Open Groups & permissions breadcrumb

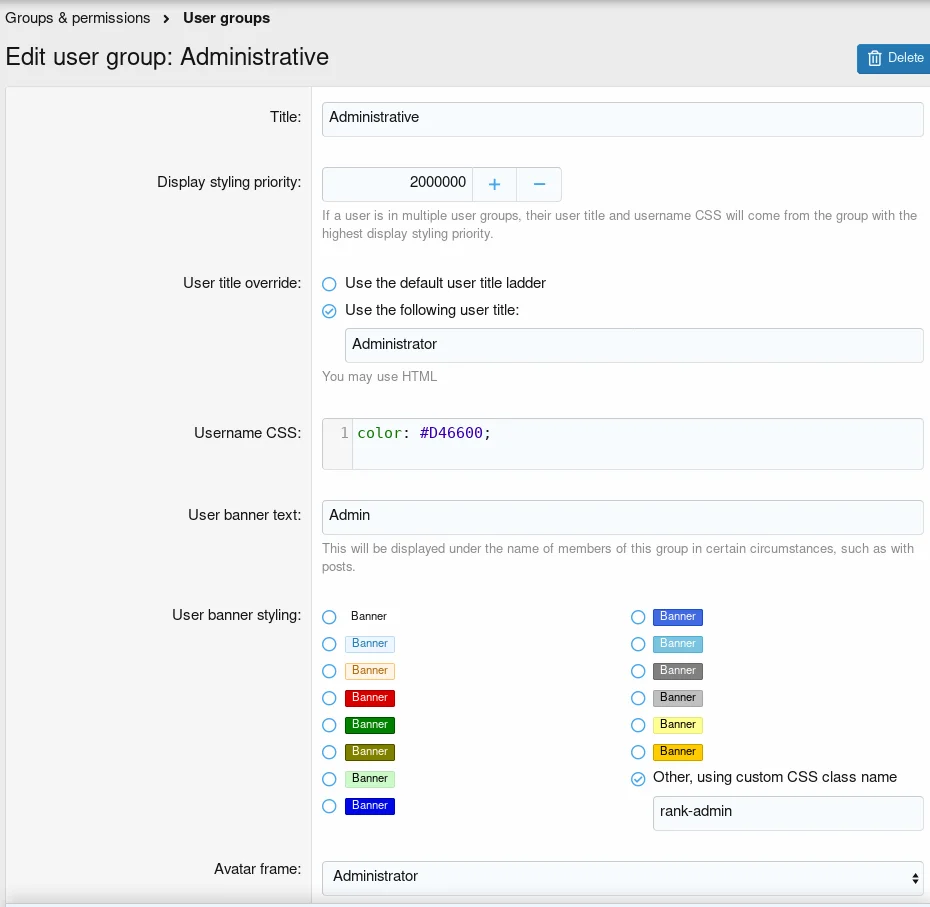[x=78, y=18]
